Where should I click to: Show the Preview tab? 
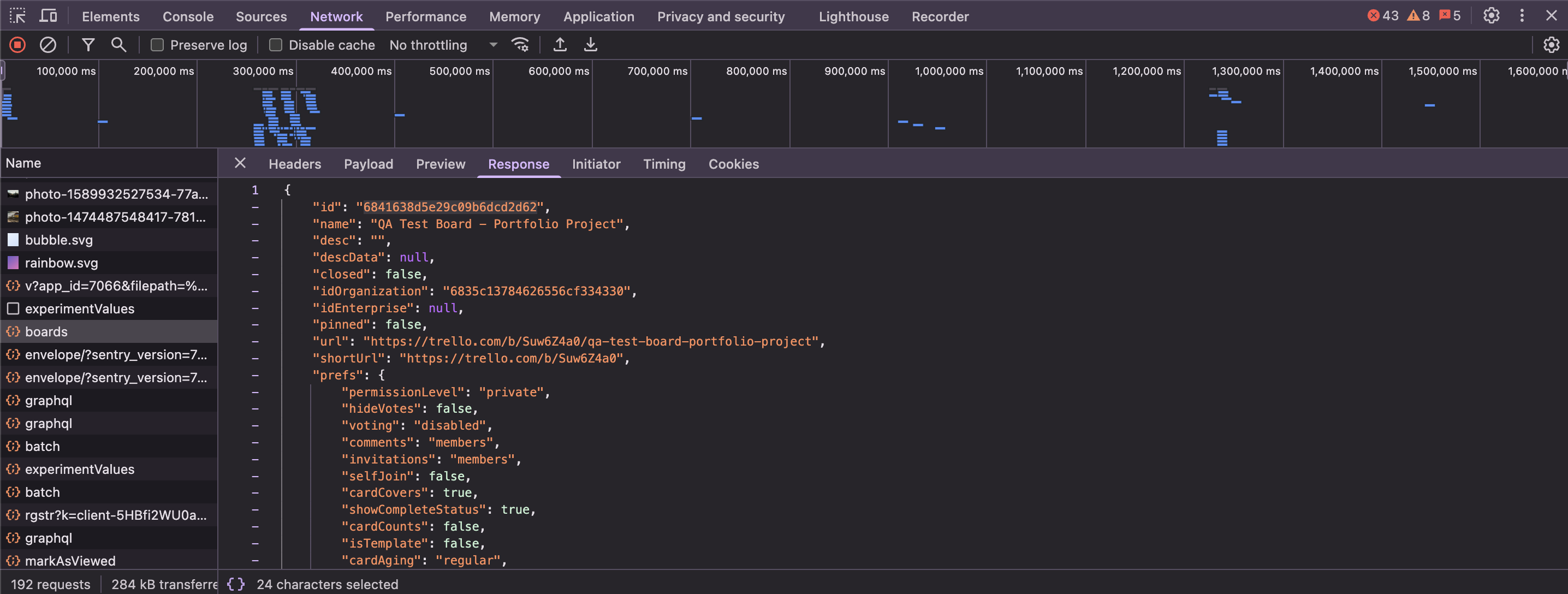click(441, 164)
